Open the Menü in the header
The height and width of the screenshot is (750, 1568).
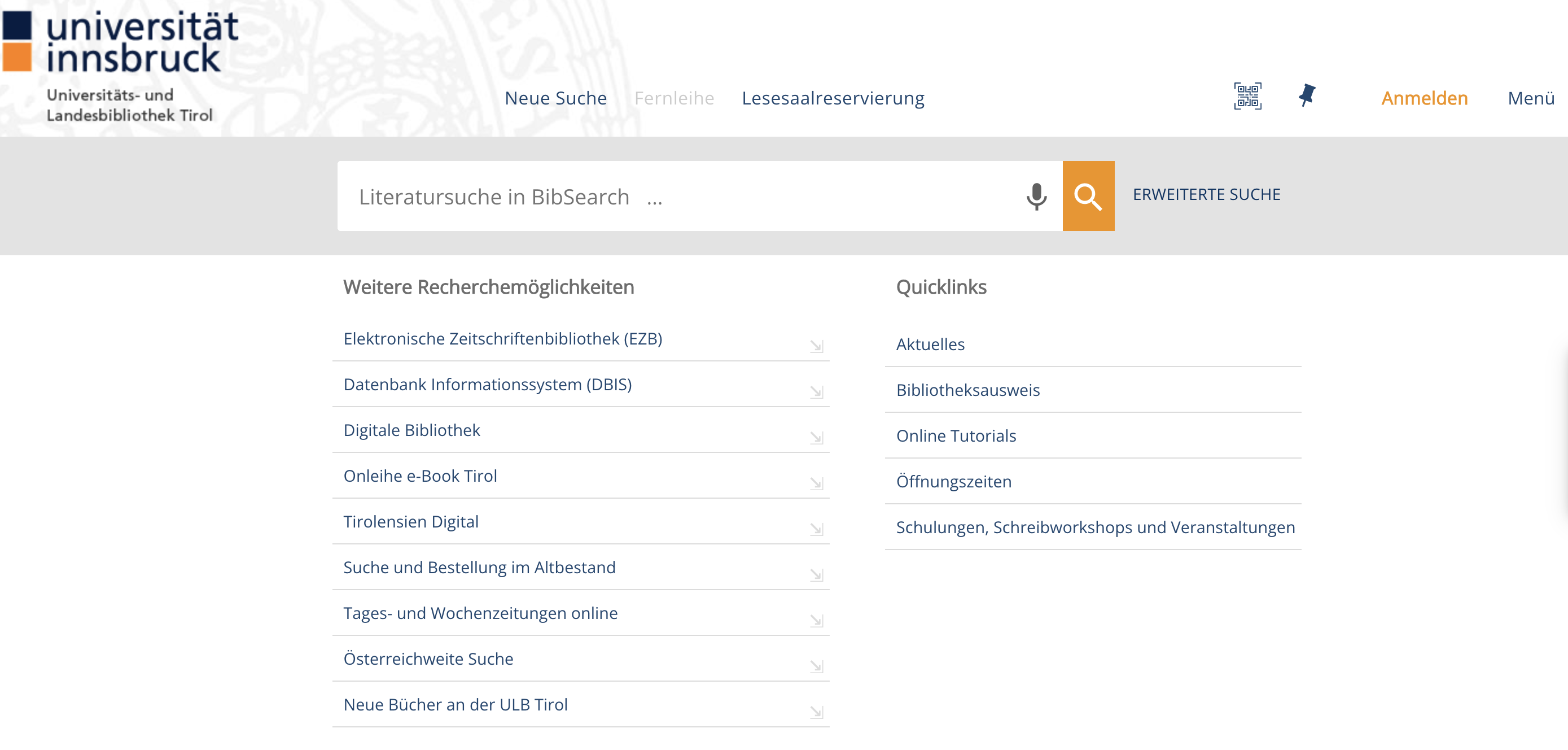tap(1531, 98)
